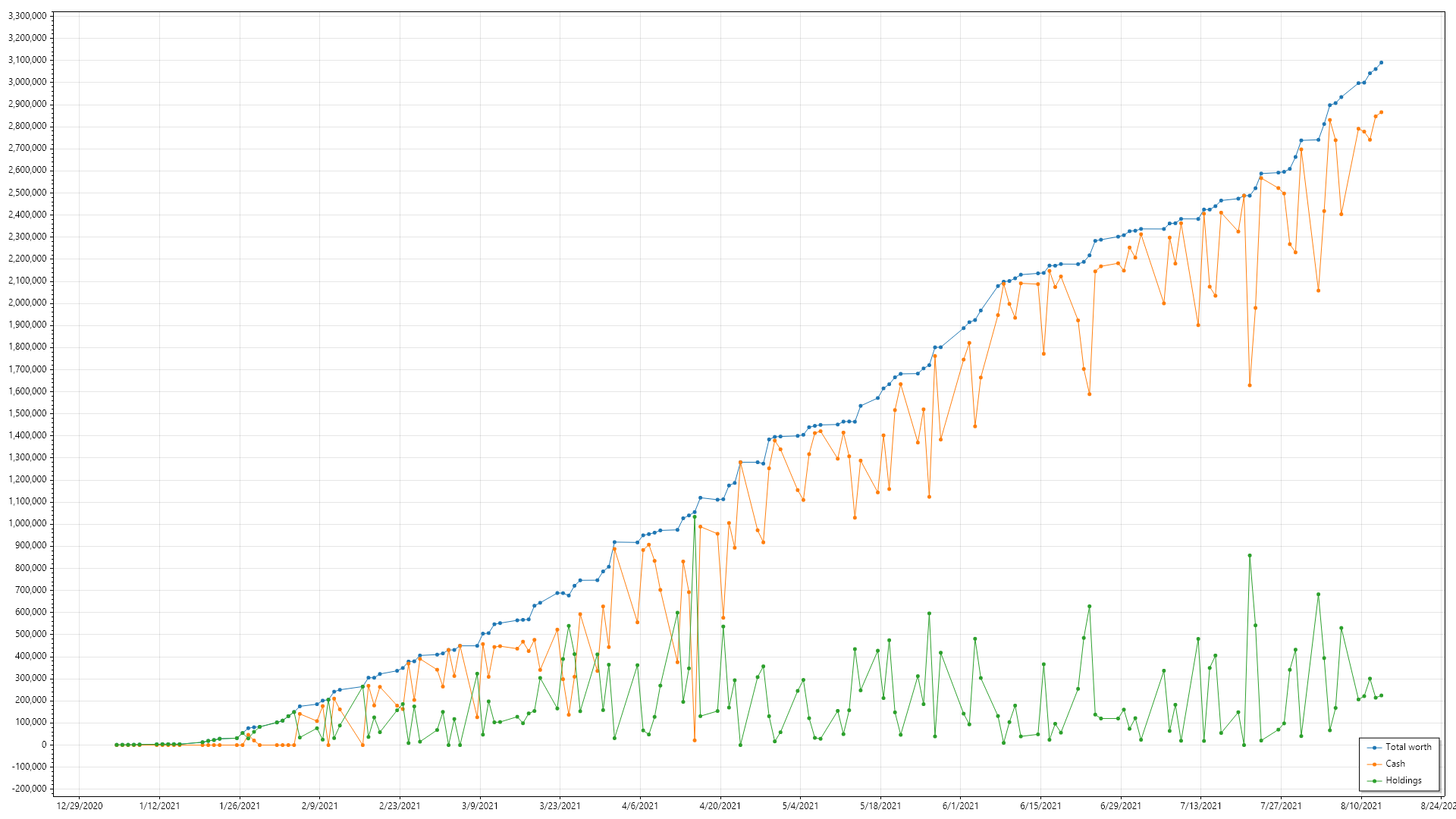Click the blue Total worth legend marker
The image size is (1456, 819).
tap(1375, 748)
